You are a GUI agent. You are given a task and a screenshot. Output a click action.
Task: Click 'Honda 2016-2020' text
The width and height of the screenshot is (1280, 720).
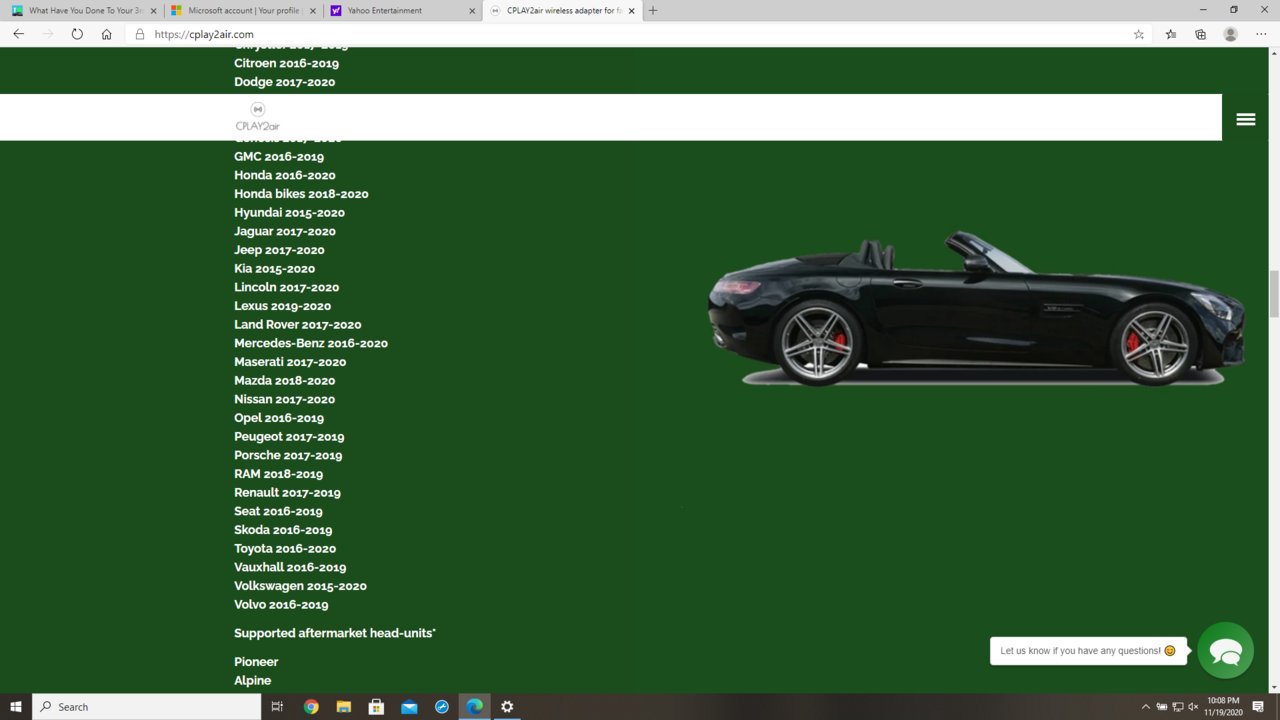285,175
